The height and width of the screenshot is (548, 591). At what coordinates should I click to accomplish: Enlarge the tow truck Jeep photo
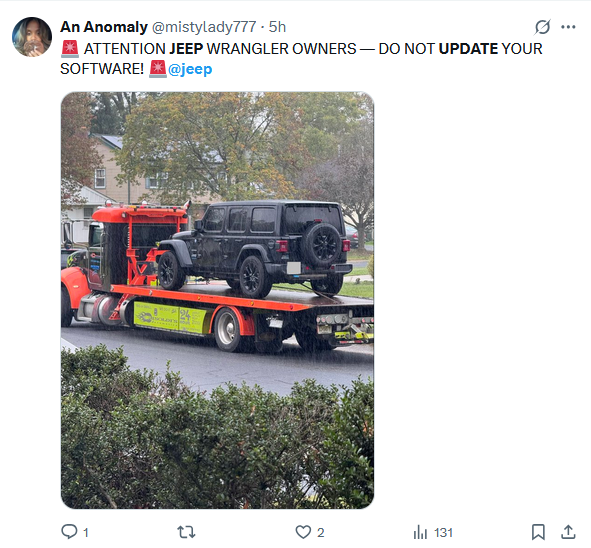click(217, 300)
